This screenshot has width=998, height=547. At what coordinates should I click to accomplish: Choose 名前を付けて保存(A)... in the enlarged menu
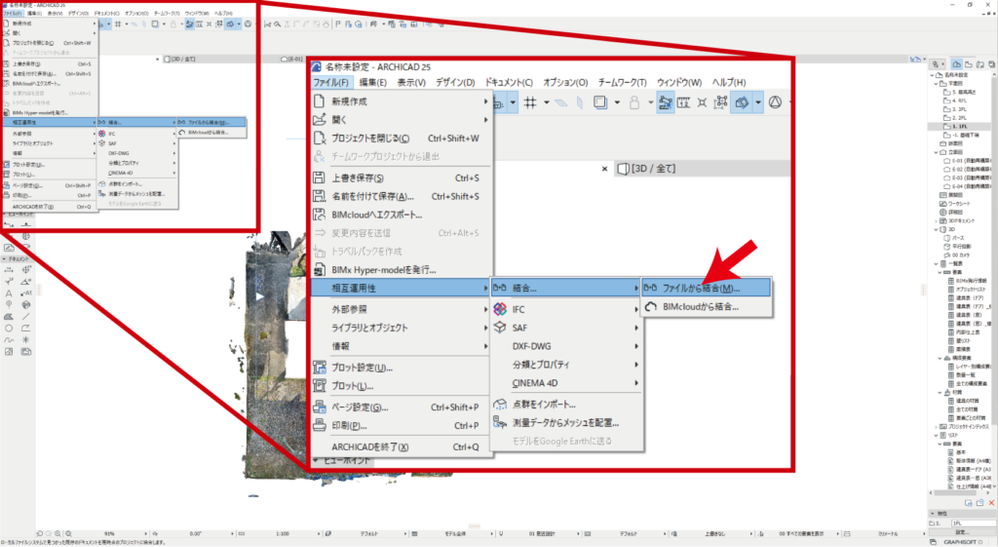pyautogui.click(x=401, y=196)
